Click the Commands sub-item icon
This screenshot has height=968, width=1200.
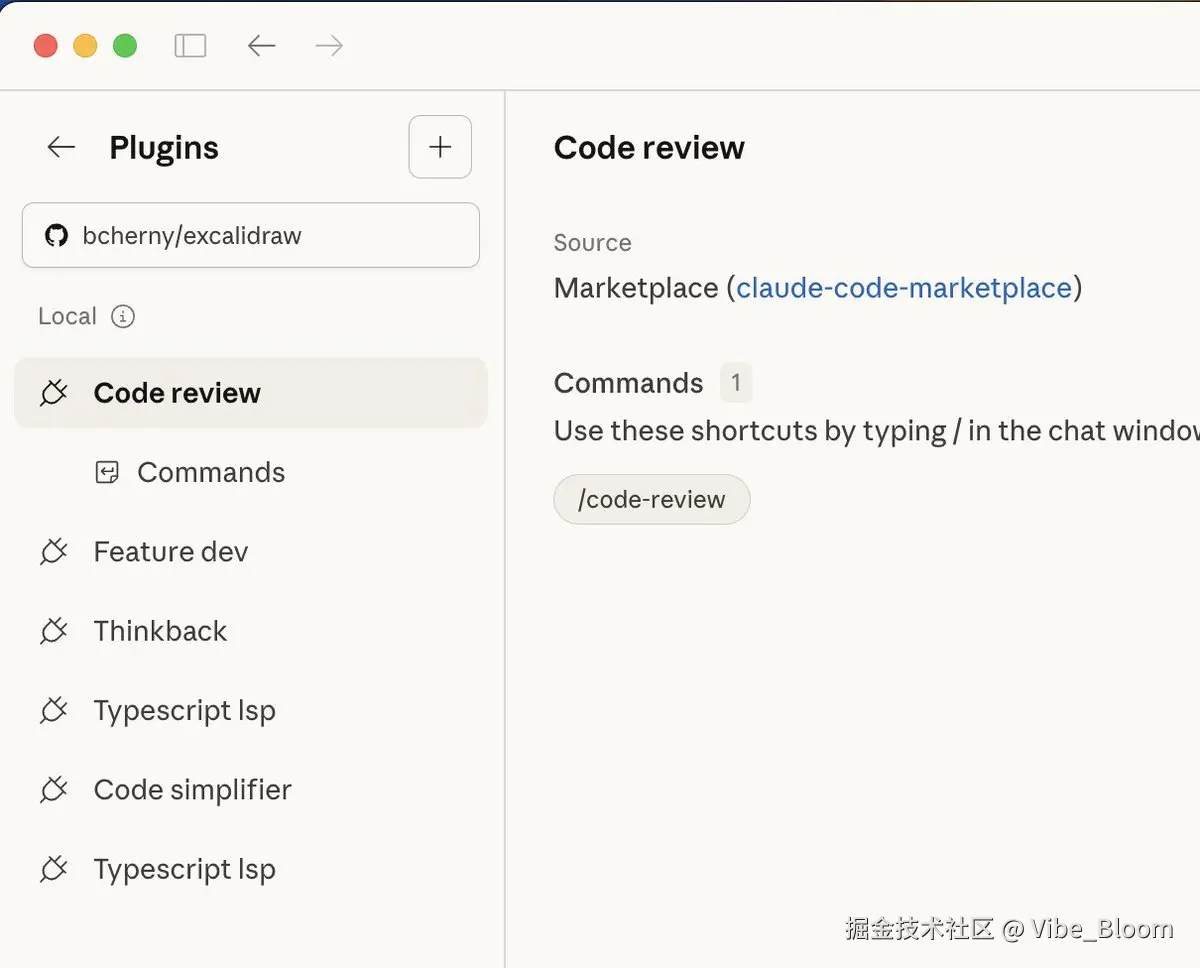tap(107, 473)
